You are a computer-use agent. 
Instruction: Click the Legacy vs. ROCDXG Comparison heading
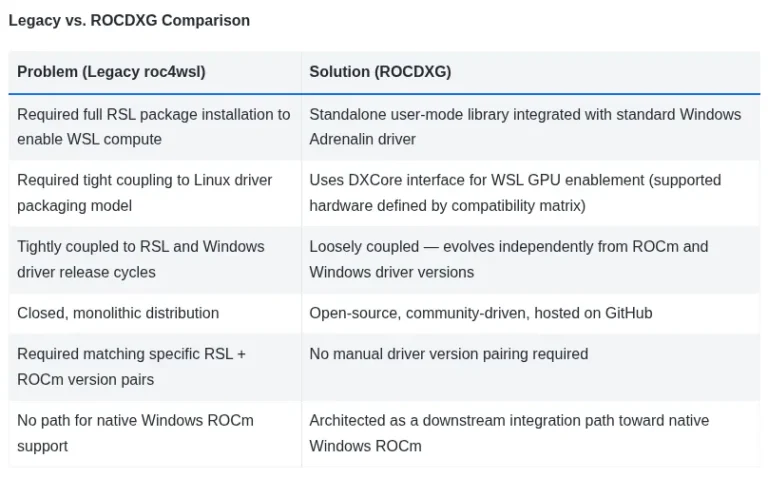129,20
